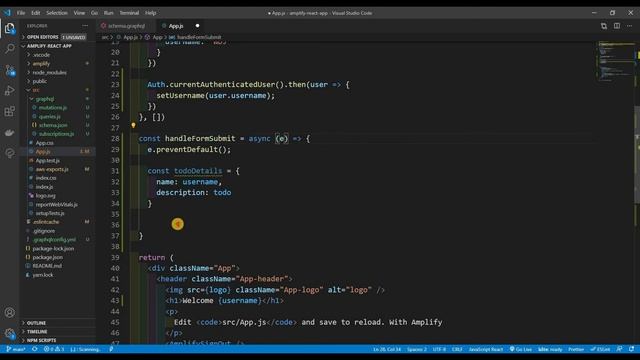Click the Prettier status bar item

pos(576,349)
